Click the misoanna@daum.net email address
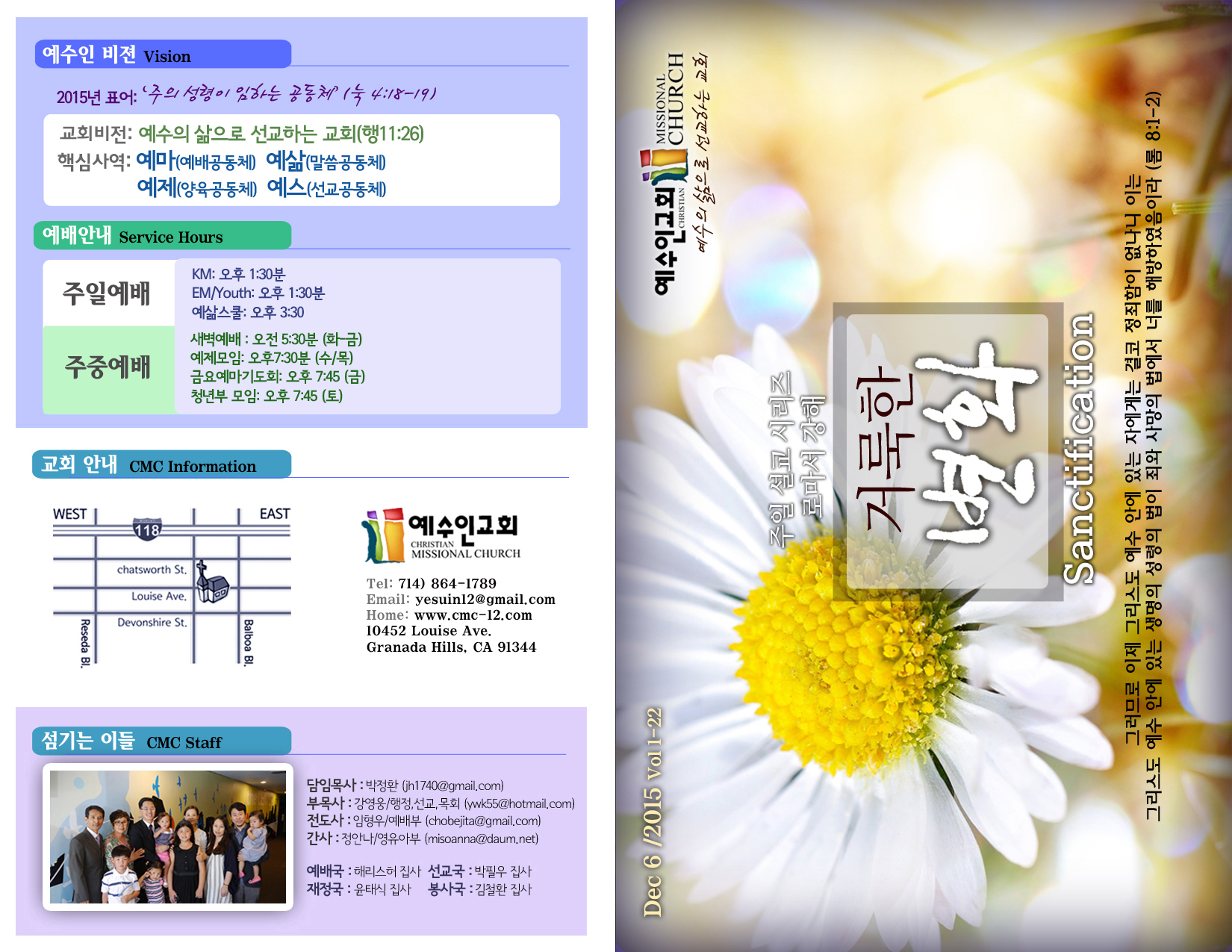The image size is (1232, 952). point(481,839)
